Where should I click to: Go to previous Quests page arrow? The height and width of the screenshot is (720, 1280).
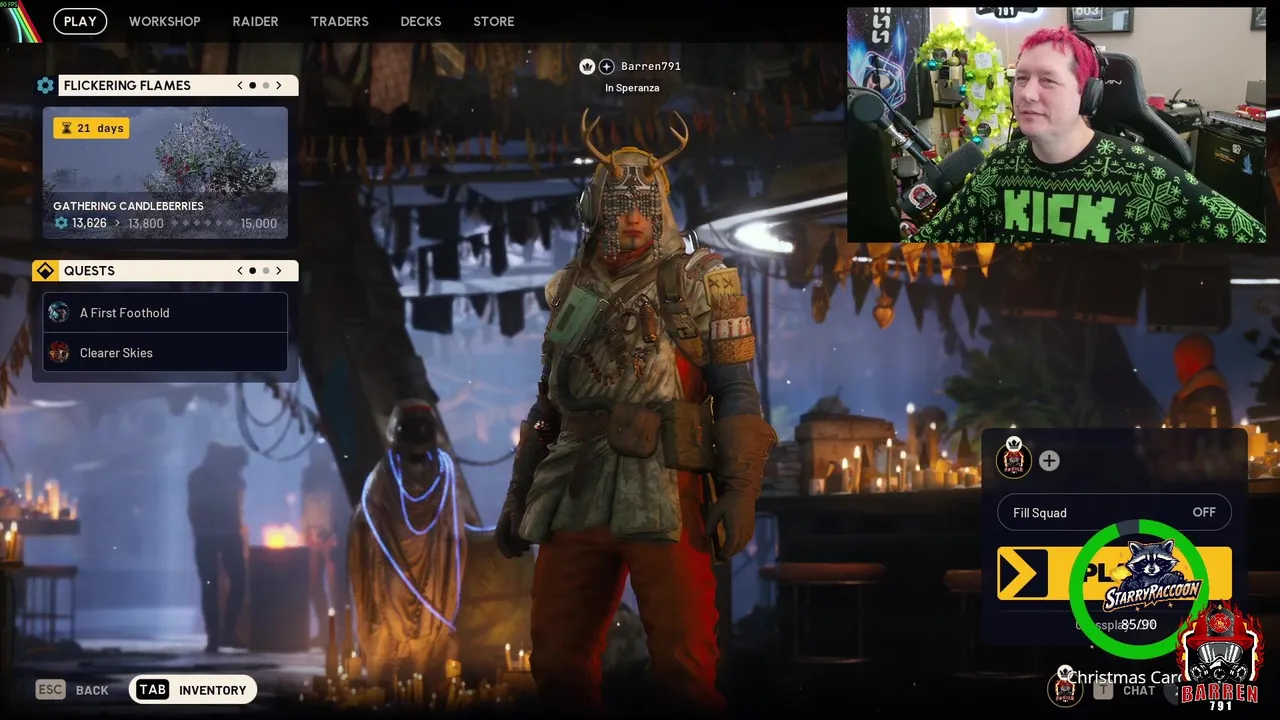(240, 270)
